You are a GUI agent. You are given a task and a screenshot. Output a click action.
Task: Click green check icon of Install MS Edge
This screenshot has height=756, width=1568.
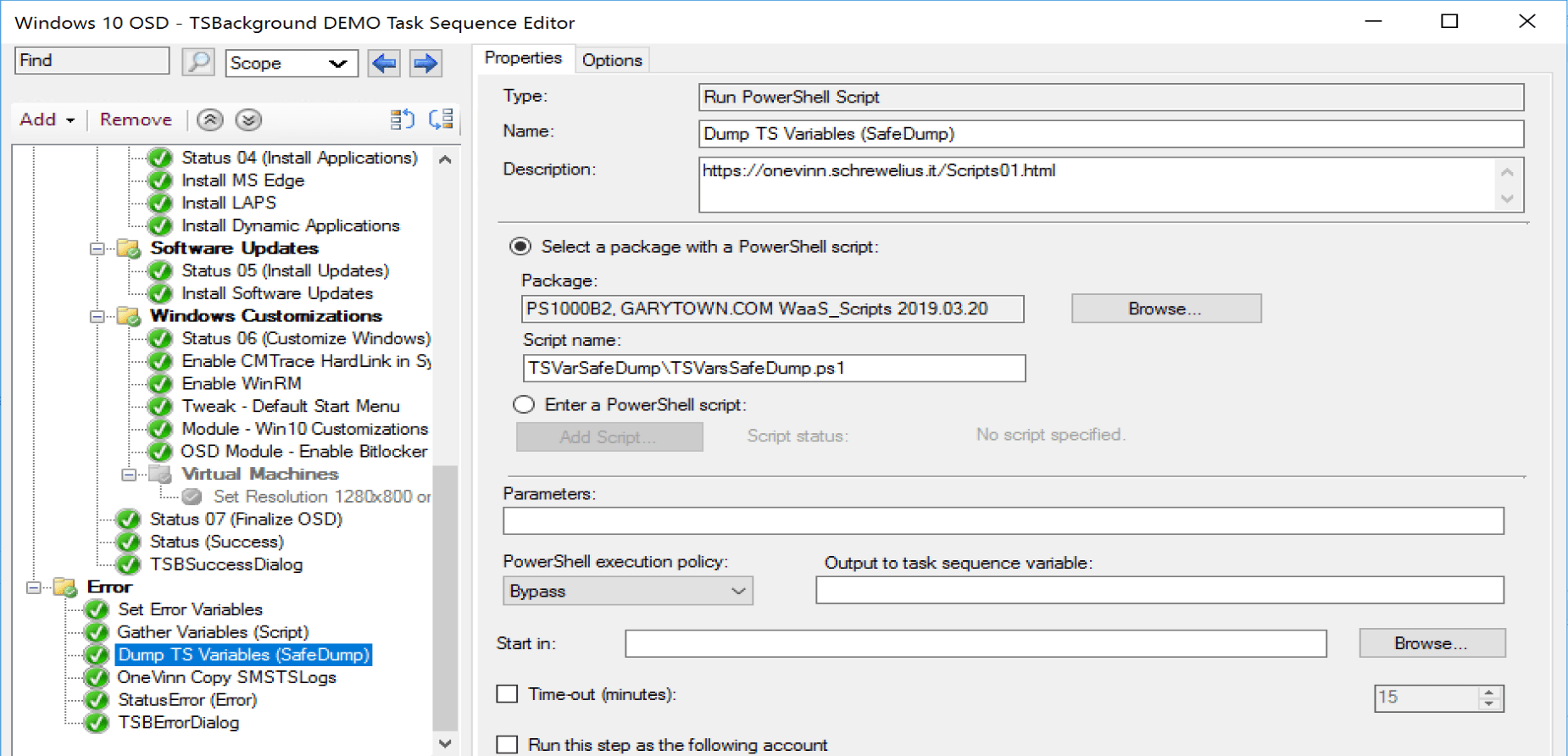click(160, 181)
